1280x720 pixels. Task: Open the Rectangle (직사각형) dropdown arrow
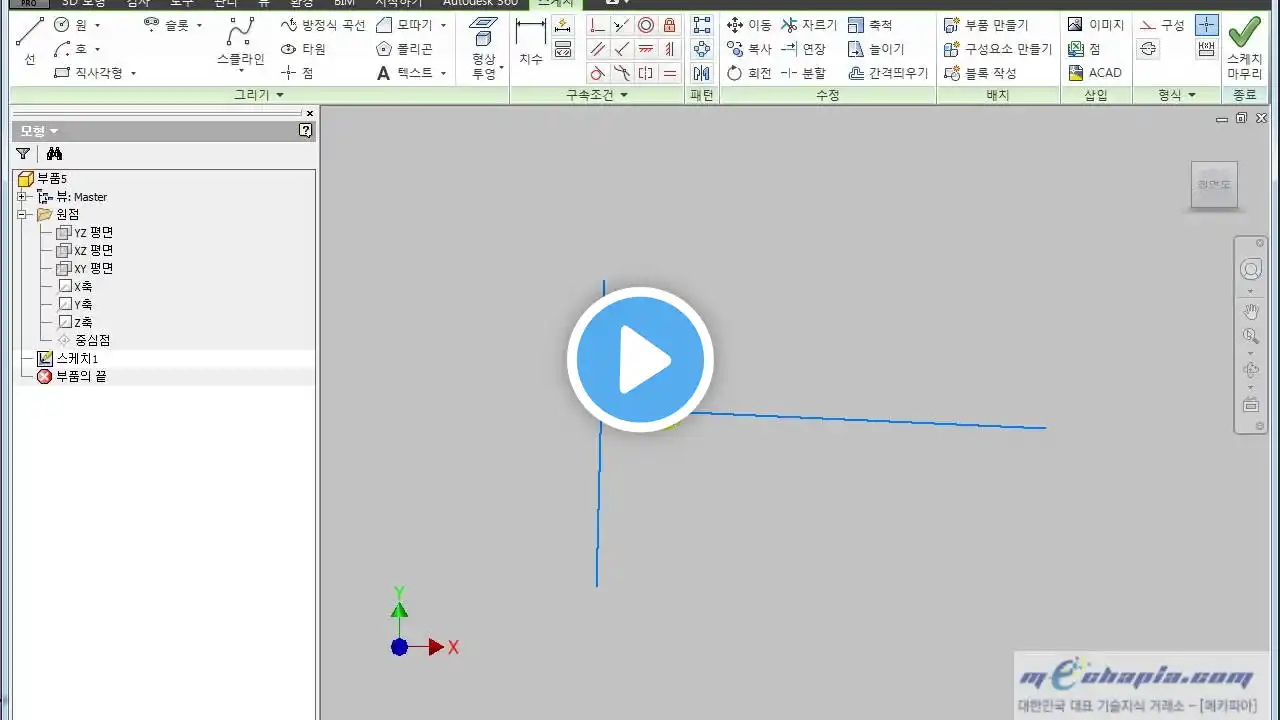tap(133, 74)
